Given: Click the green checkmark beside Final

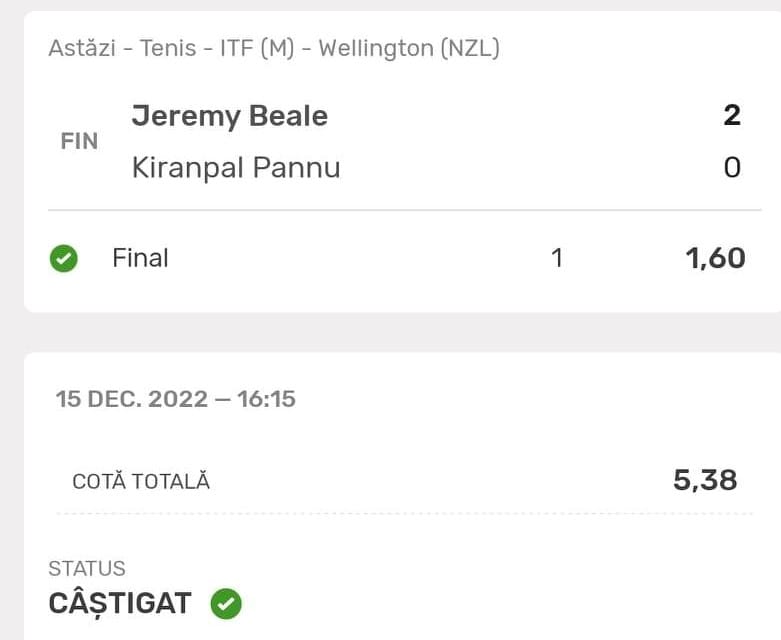Looking at the screenshot, I should click(63, 259).
